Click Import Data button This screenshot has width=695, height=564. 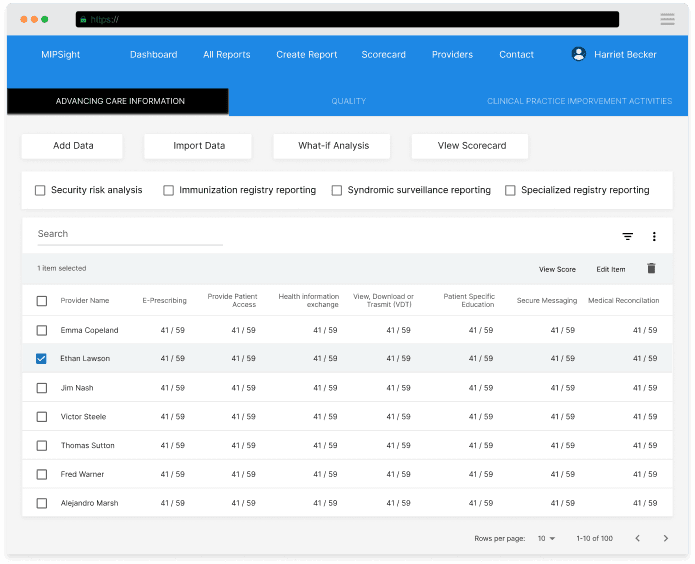pos(198,146)
